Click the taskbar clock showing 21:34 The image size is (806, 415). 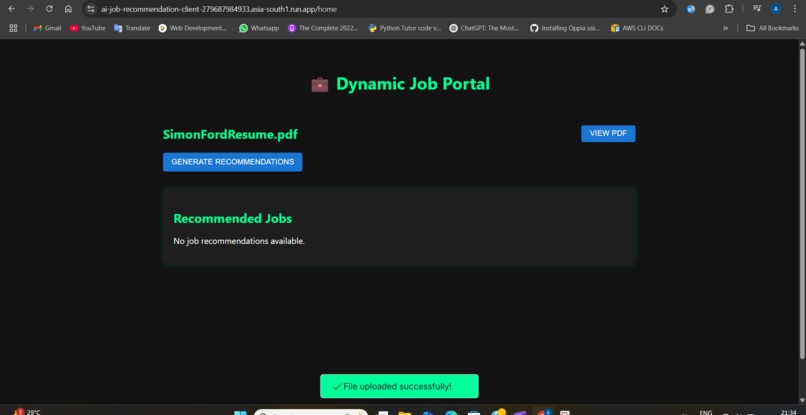coord(789,412)
